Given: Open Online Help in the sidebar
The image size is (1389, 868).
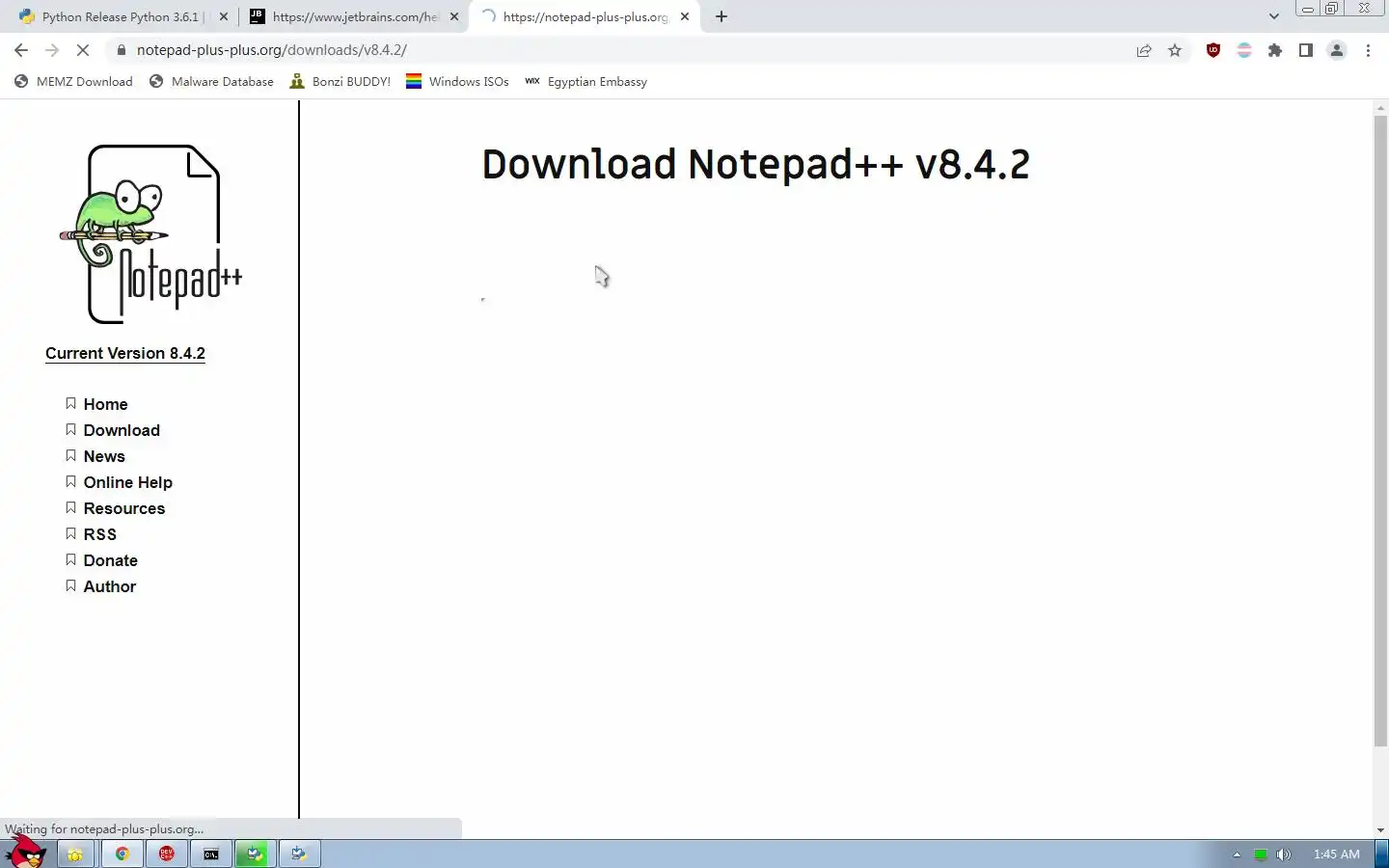Looking at the screenshot, I should (x=127, y=482).
